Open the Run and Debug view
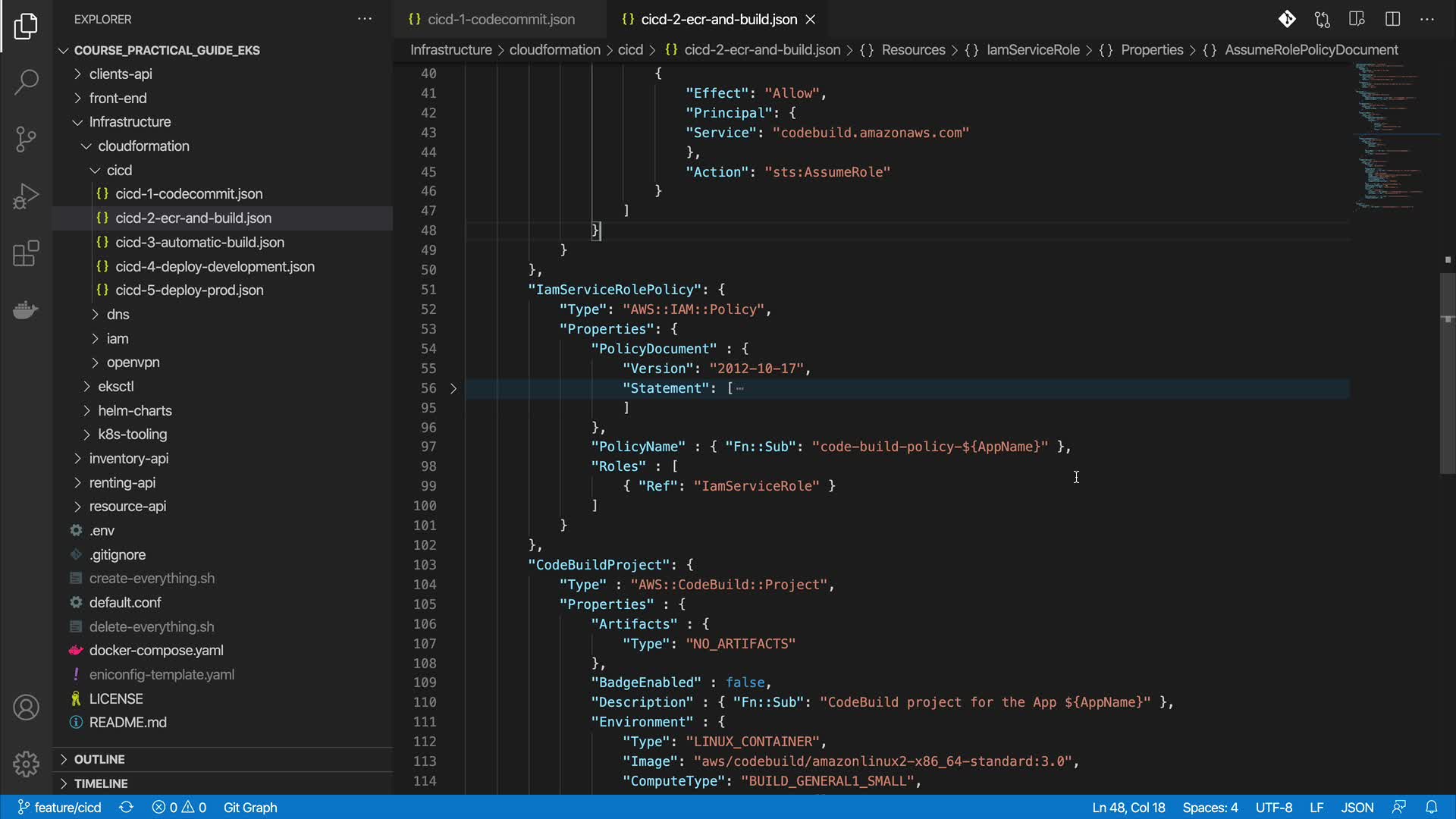The image size is (1456, 819). click(x=26, y=196)
